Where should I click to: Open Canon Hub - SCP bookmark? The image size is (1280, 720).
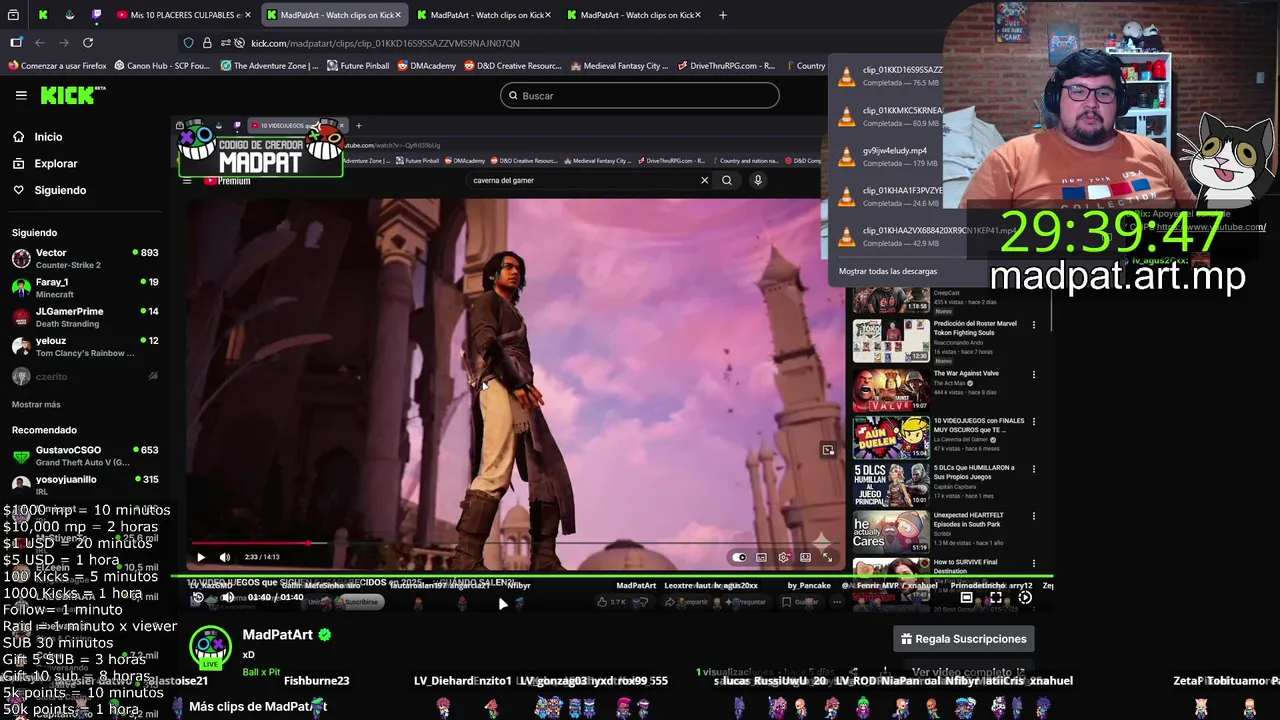pyautogui.click(x=162, y=66)
